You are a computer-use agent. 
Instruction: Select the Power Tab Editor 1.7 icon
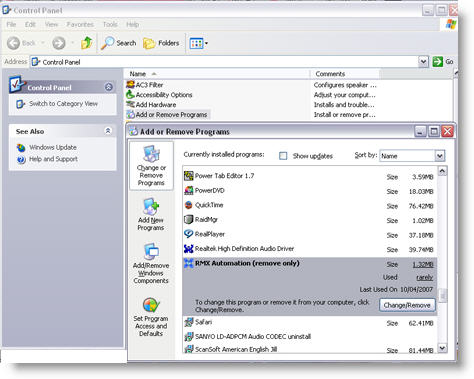189,176
